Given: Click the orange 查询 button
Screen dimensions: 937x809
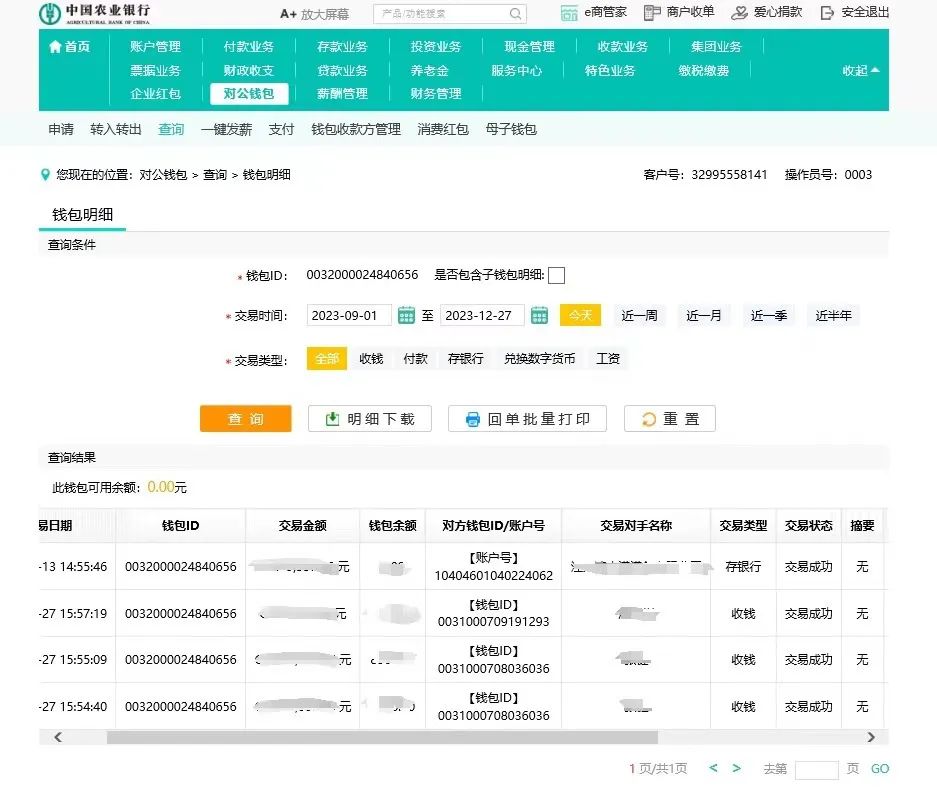Looking at the screenshot, I should tap(245, 419).
